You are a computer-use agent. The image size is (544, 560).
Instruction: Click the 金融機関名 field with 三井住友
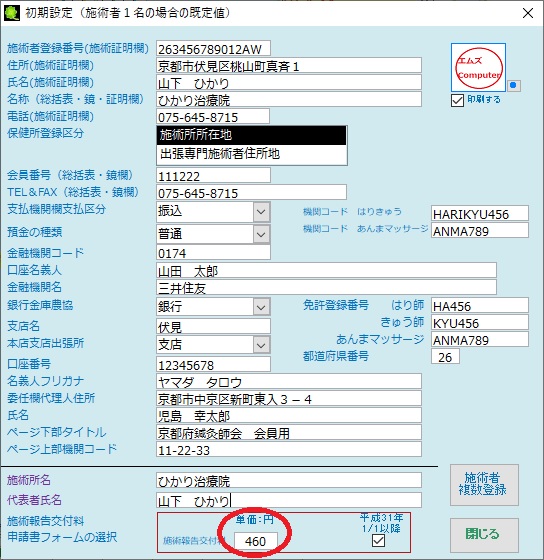coord(326,287)
